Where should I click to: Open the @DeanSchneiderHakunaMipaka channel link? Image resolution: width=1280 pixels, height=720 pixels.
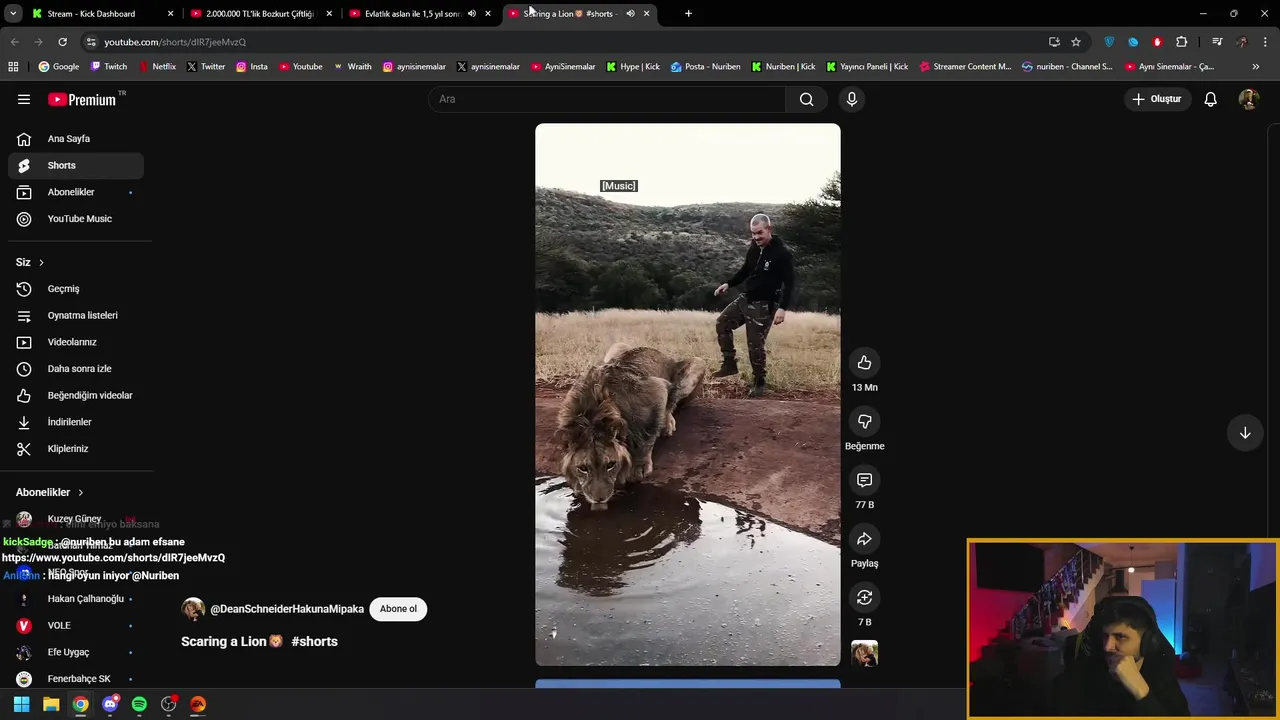click(x=286, y=609)
